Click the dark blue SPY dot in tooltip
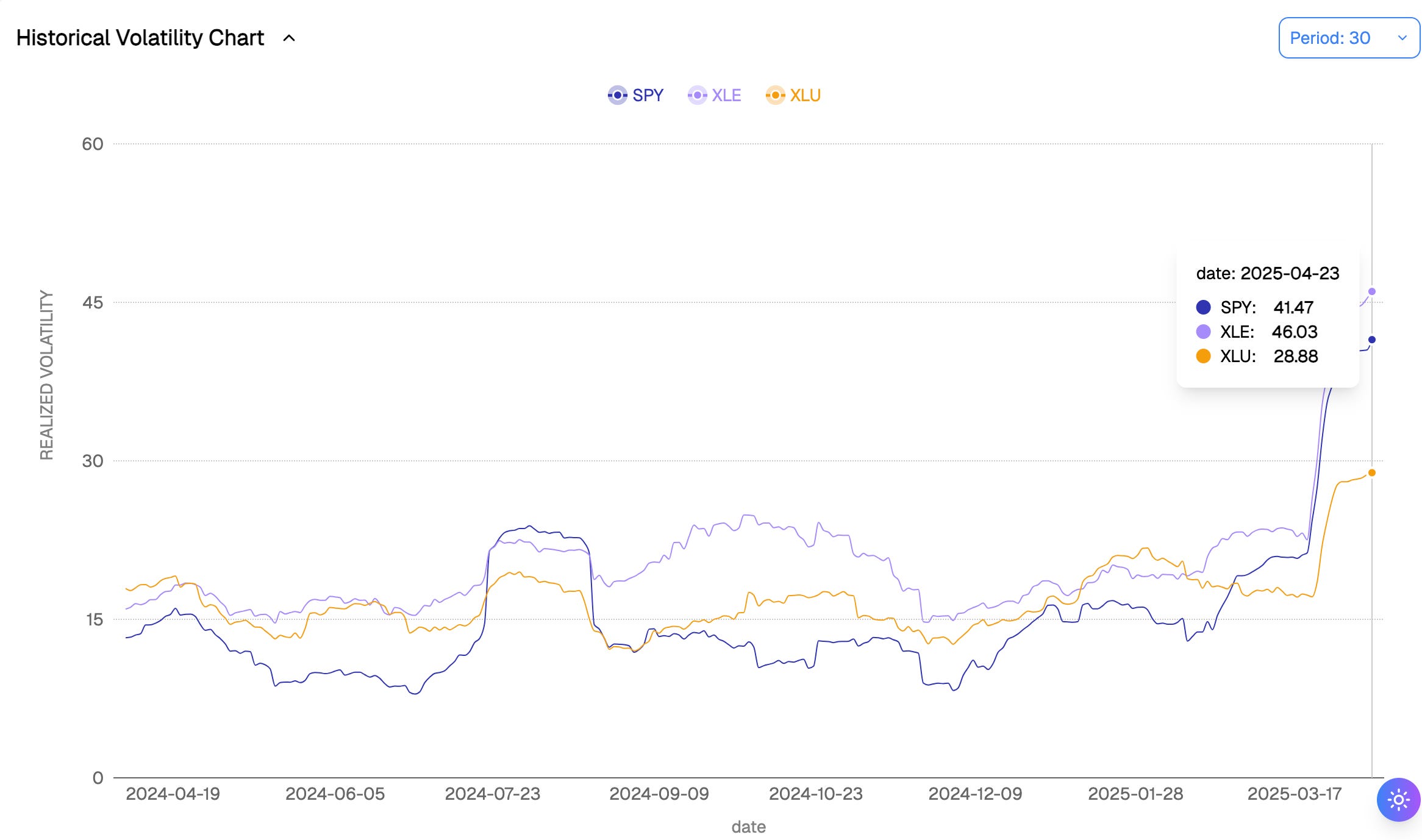Image resolution: width=1422 pixels, height=840 pixels. click(x=1203, y=307)
